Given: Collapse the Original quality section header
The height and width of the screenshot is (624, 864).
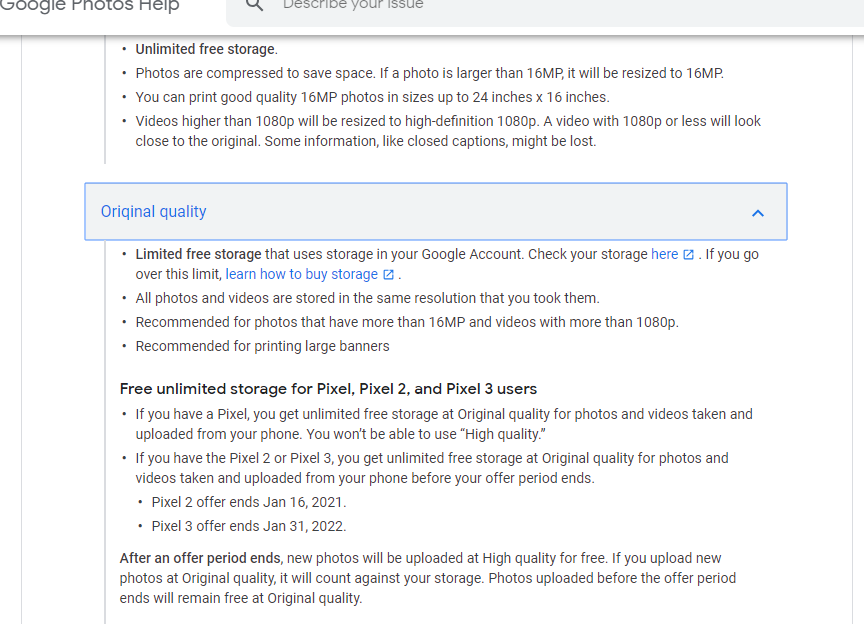Looking at the screenshot, I should (436, 212).
